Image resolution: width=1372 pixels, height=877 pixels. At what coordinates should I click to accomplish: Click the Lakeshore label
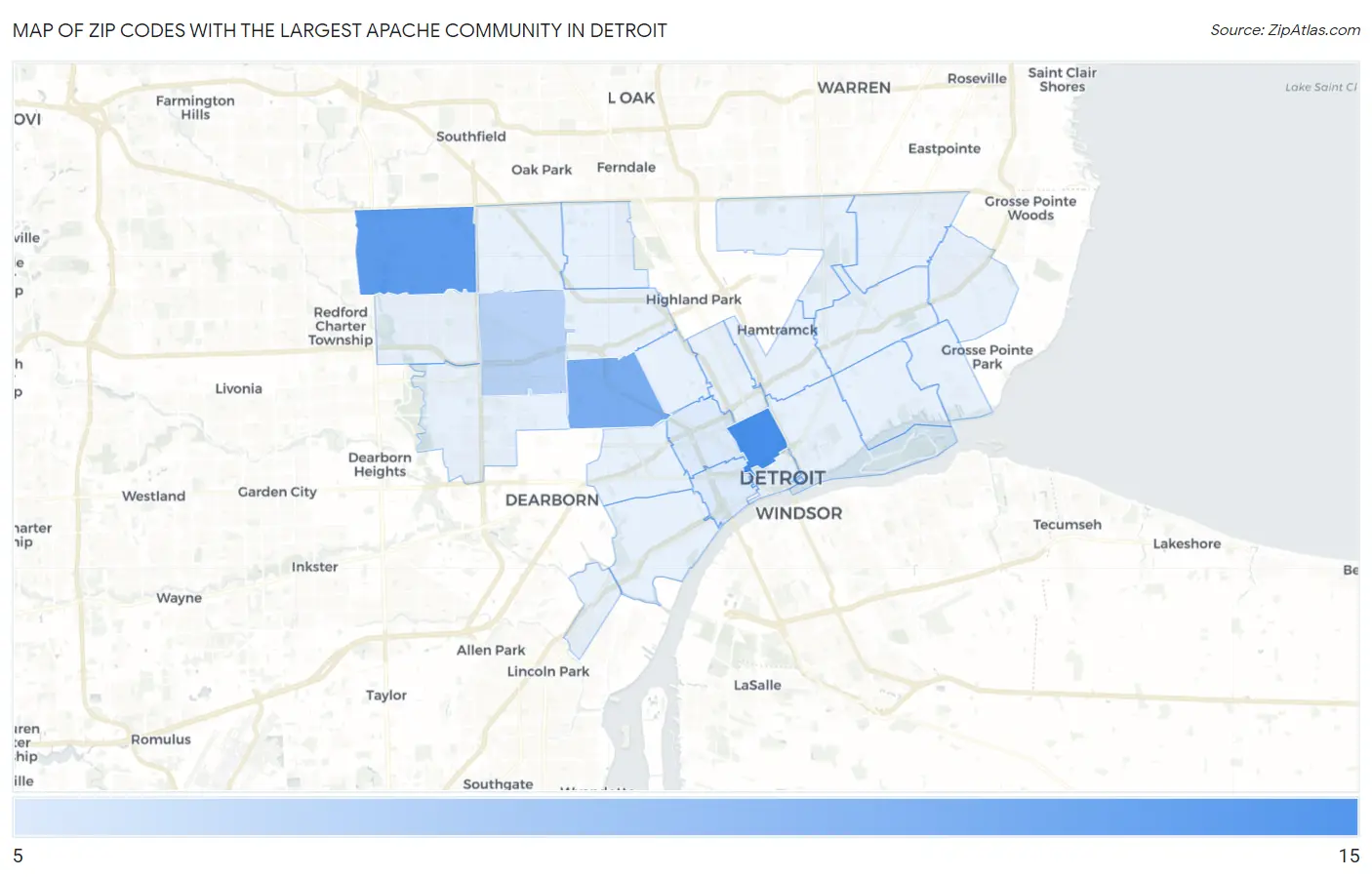[1187, 543]
